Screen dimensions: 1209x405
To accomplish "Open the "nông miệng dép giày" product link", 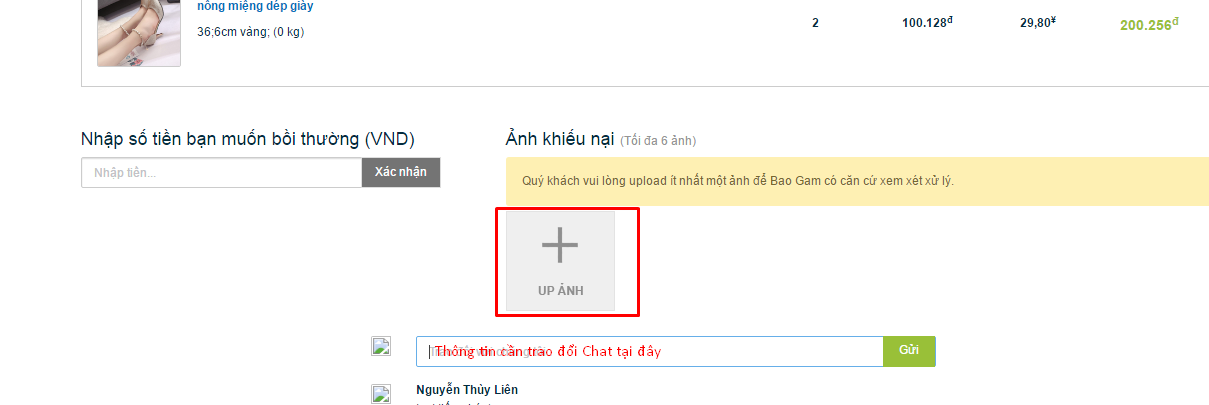I will coord(255,6).
